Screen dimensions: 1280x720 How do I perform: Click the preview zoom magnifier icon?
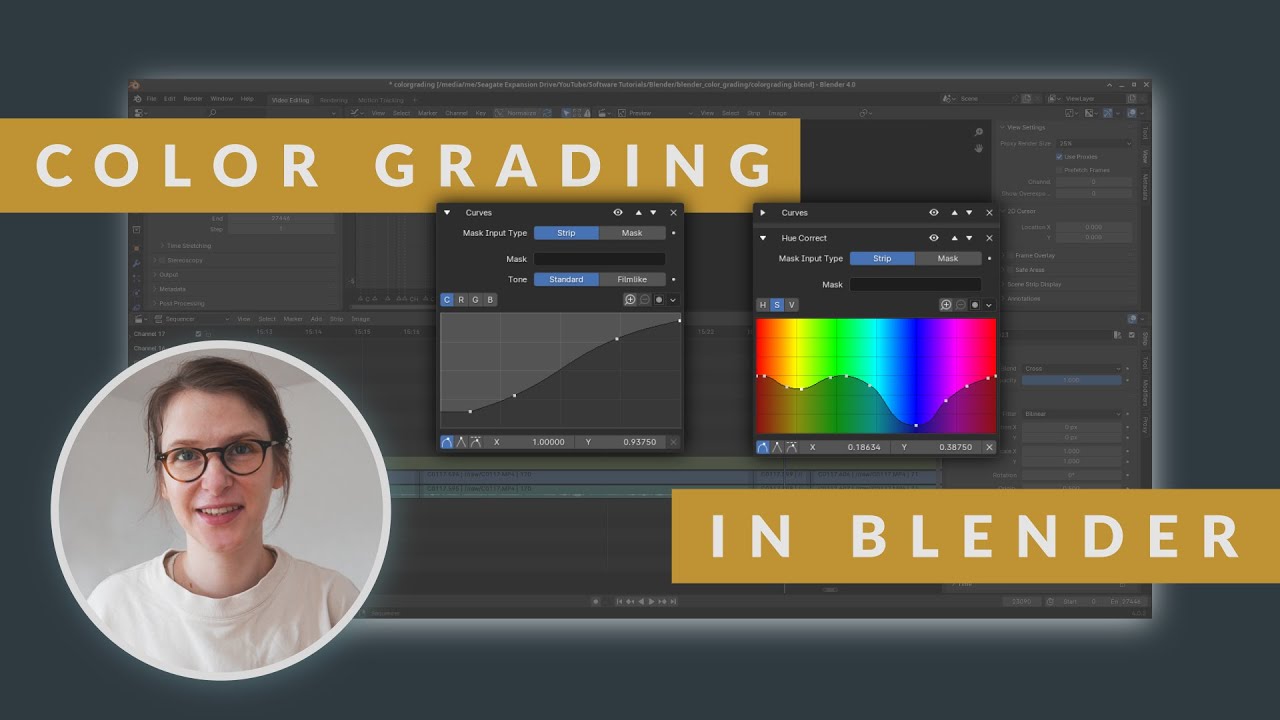pos(979,133)
